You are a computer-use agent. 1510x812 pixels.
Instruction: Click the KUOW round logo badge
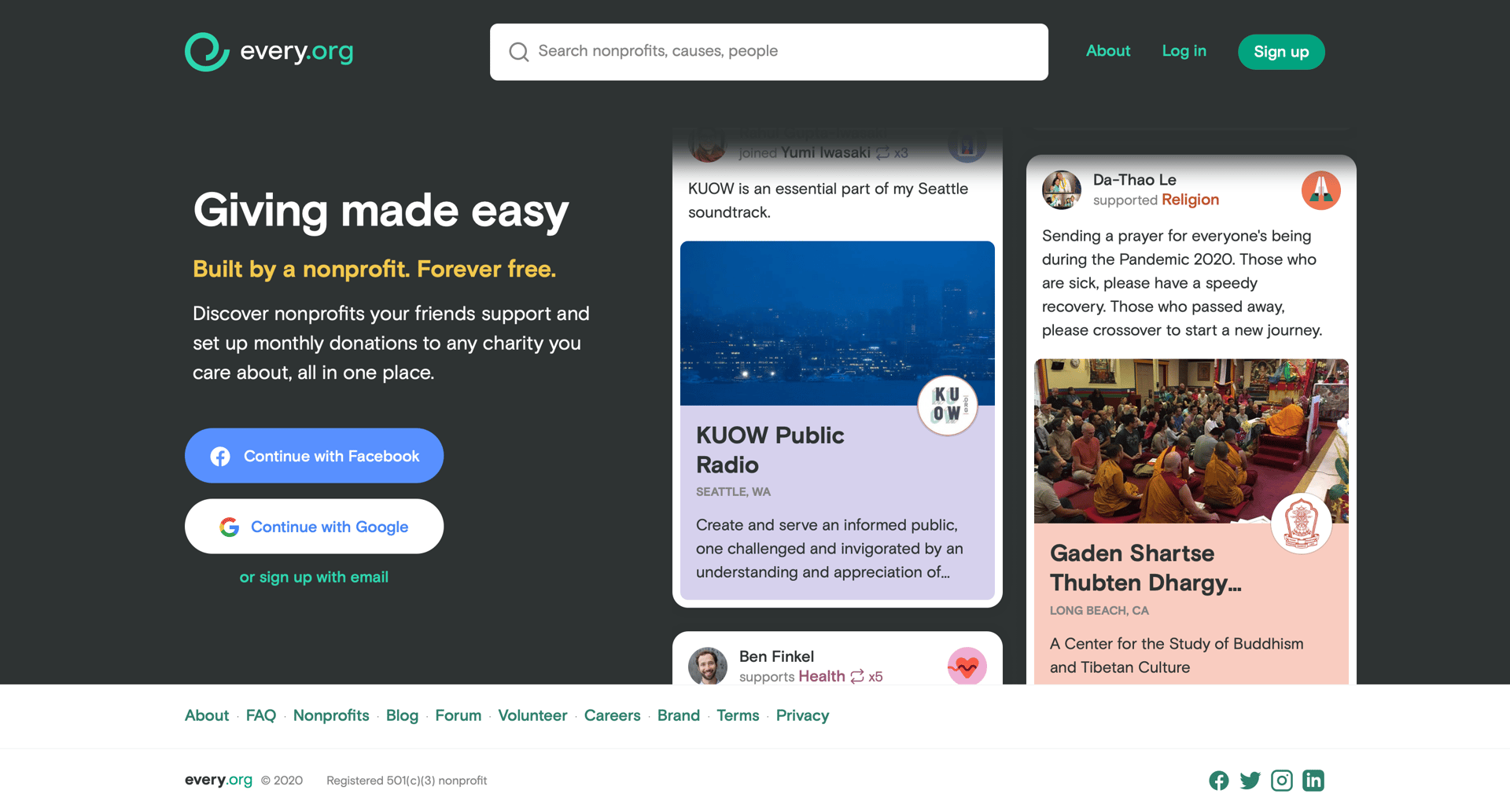947,406
